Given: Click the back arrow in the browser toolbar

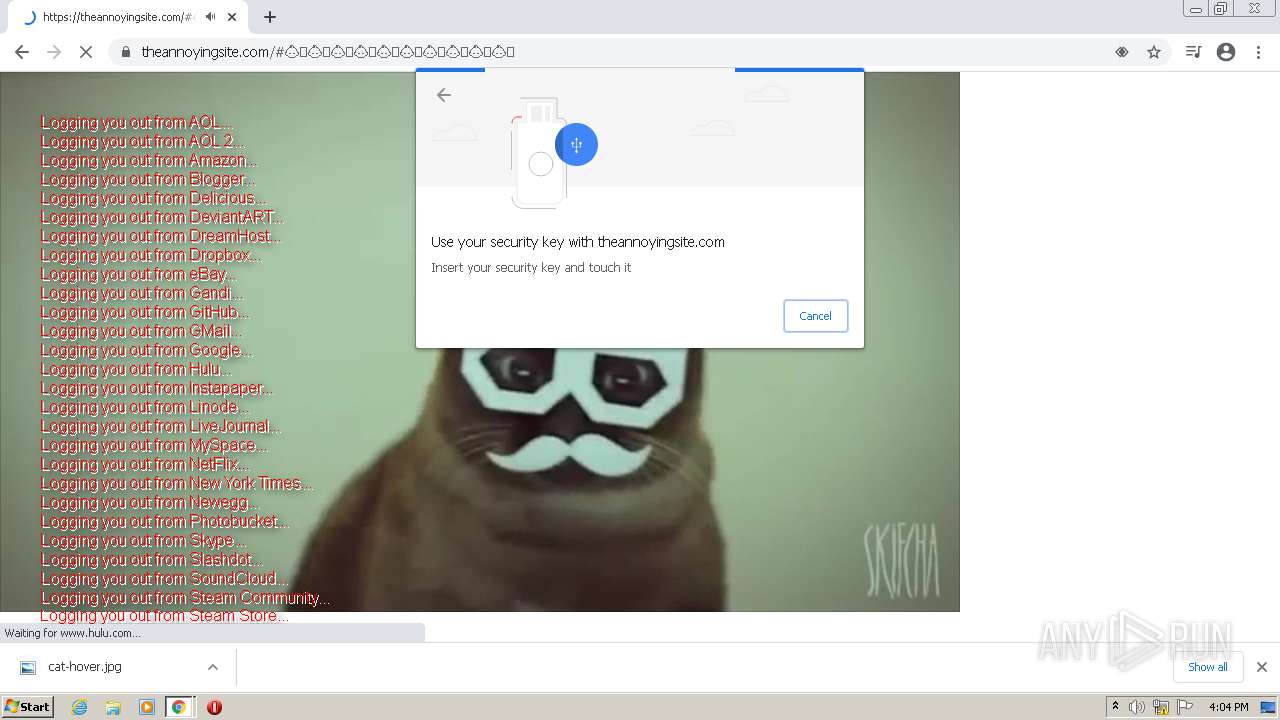Looking at the screenshot, I should (22, 52).
